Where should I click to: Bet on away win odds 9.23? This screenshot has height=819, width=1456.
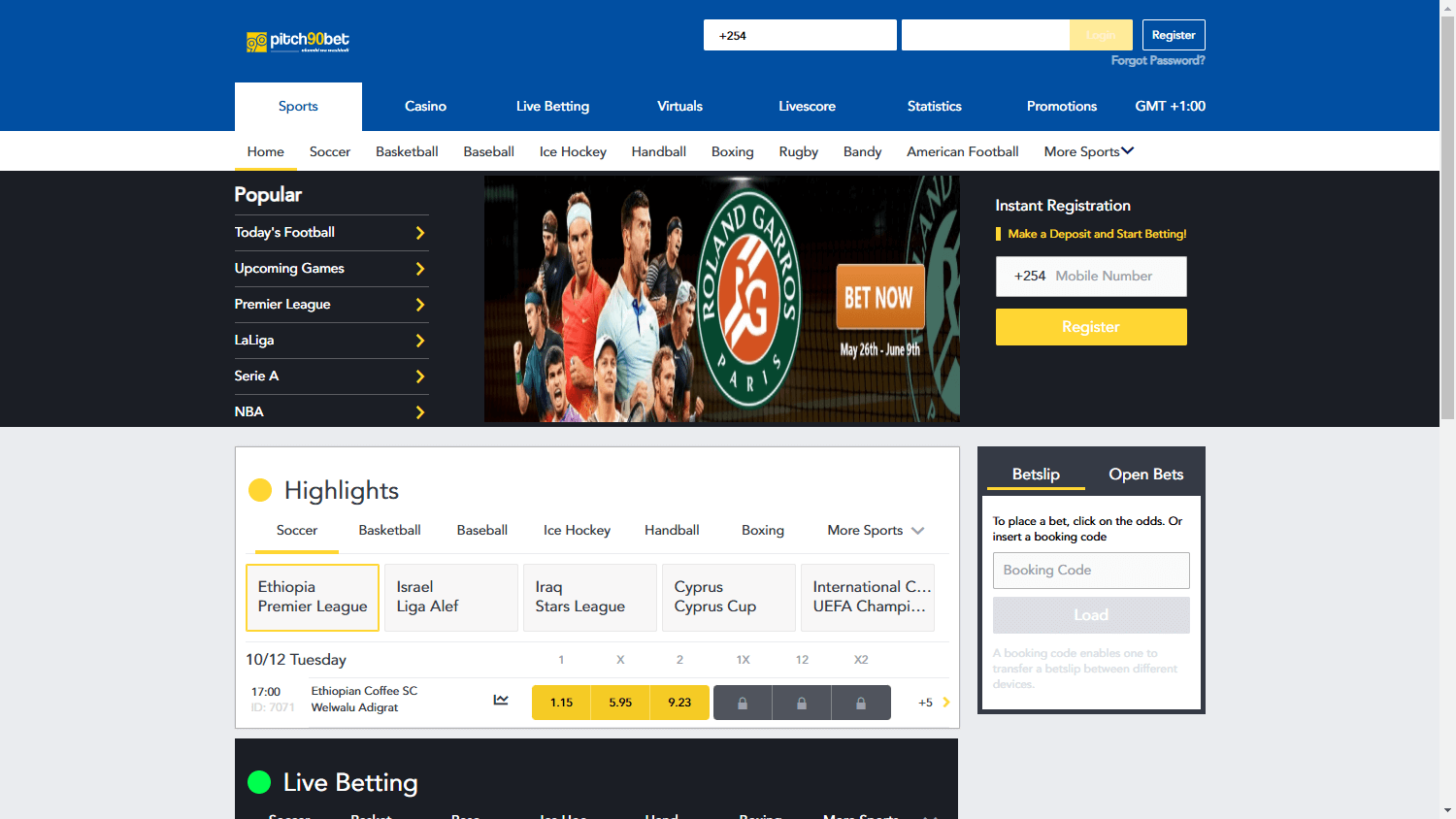(679, 703)
